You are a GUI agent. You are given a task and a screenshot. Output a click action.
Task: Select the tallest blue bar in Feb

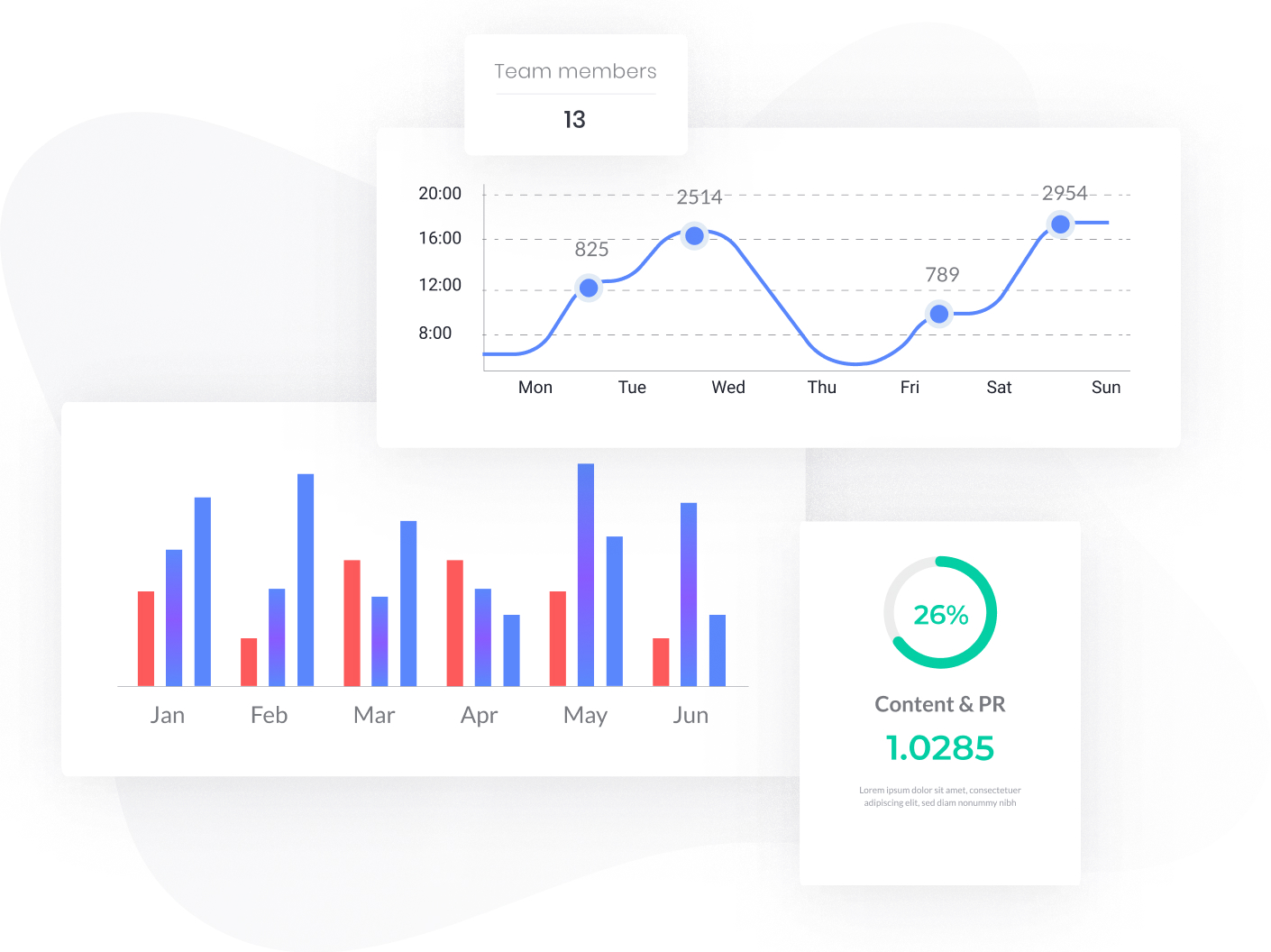click(306, 579)
